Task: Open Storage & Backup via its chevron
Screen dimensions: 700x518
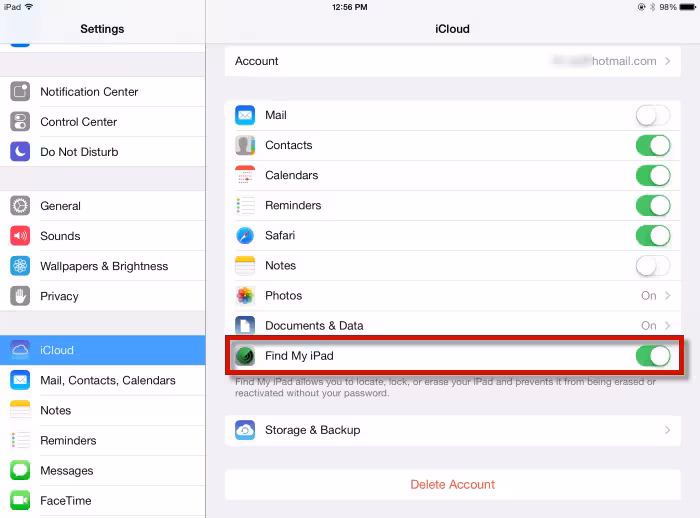Action: pos(667,430)
